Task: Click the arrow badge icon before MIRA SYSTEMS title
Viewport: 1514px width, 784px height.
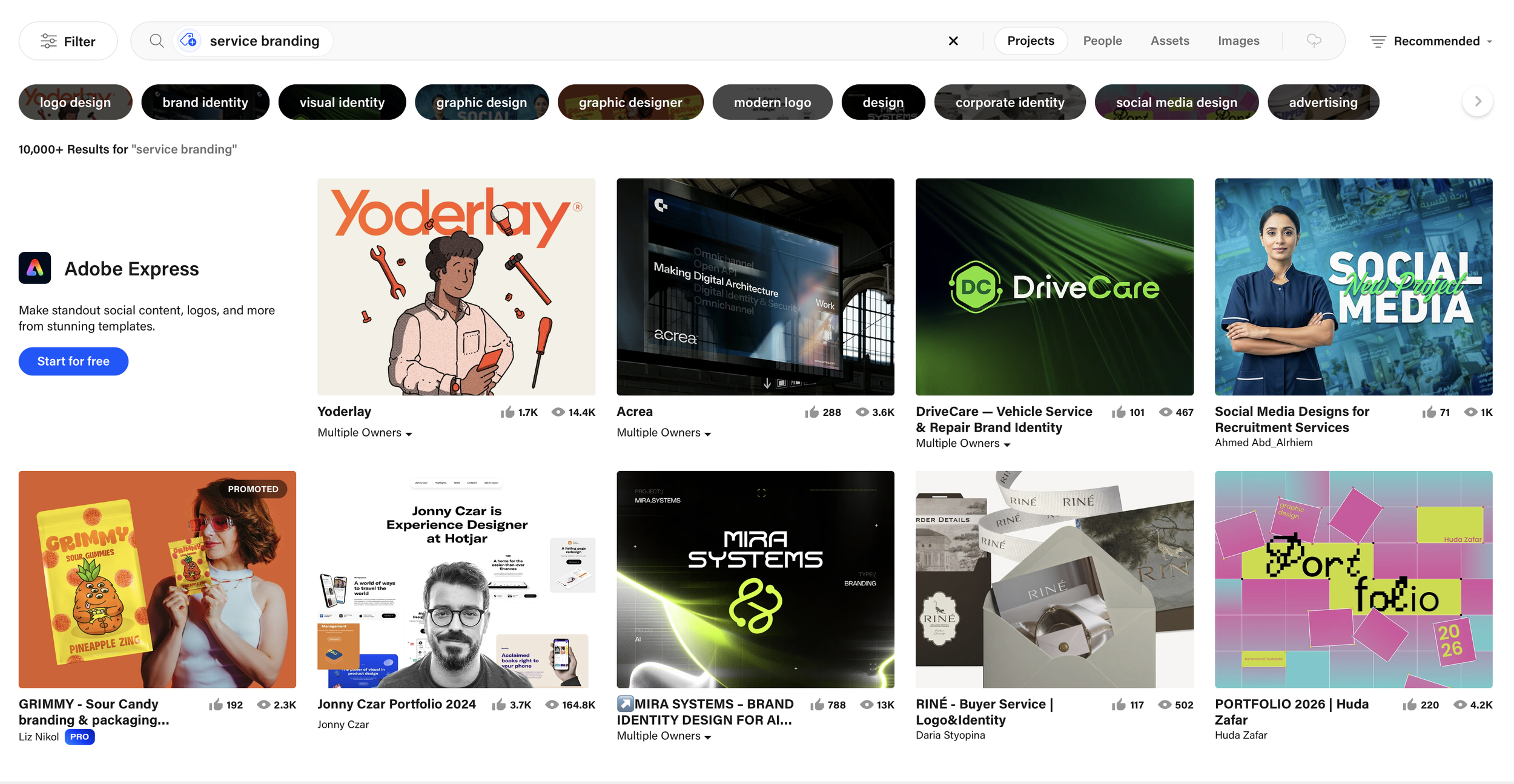Action: pos(625,703)
